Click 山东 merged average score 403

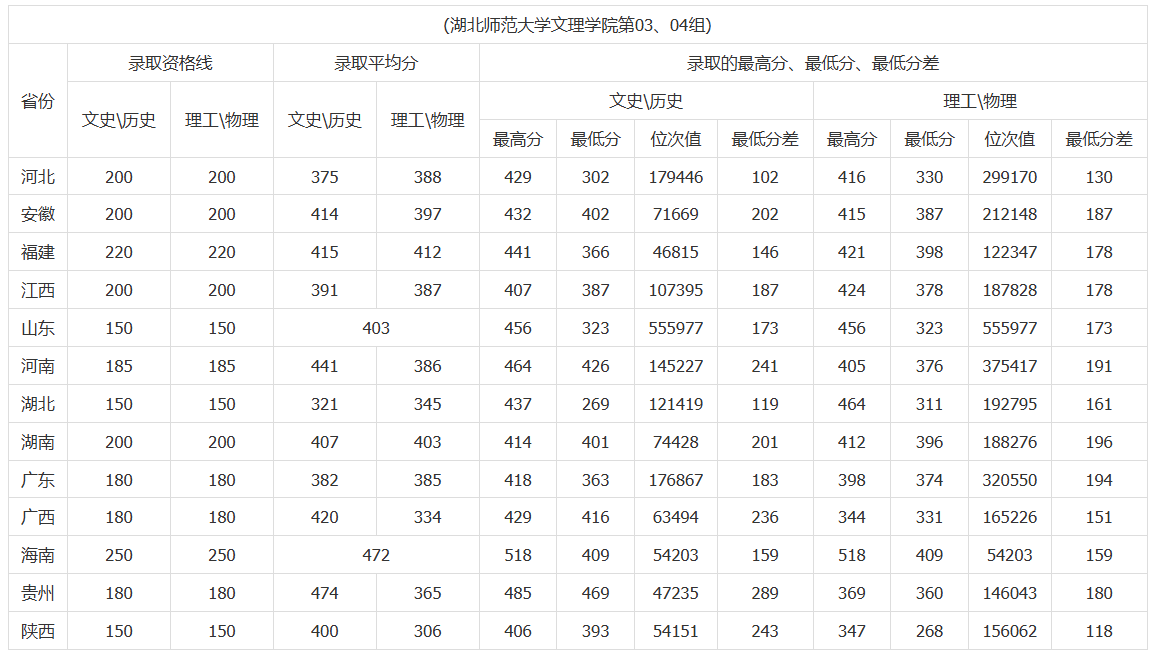tap(376, 329)
